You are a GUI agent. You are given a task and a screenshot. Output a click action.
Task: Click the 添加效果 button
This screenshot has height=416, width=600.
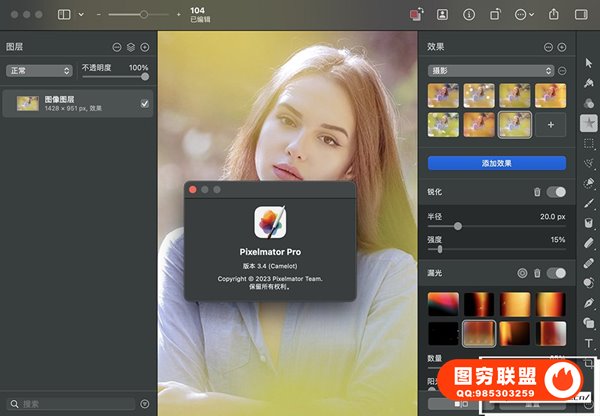[x=496, y=162]
